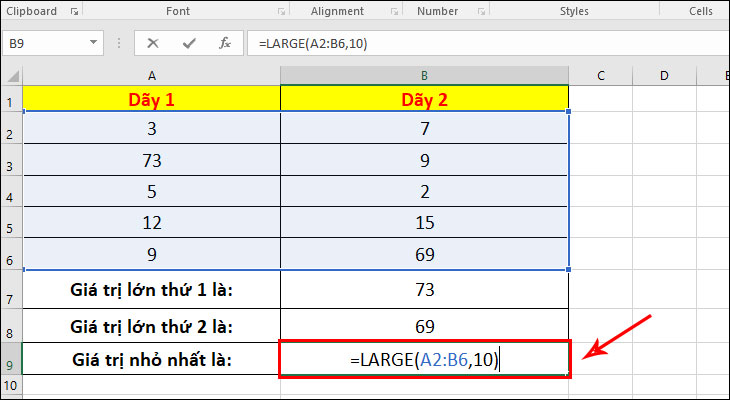Click cell containing 73 in Dãy 1
Viewport: 730px width, 400px height.
[151, 160]
